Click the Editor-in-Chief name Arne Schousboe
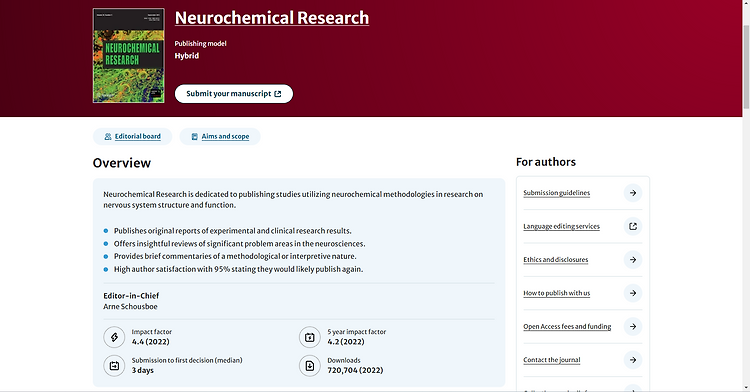The image size is (750, 392). pyautogui.click(x=130, y=306)
